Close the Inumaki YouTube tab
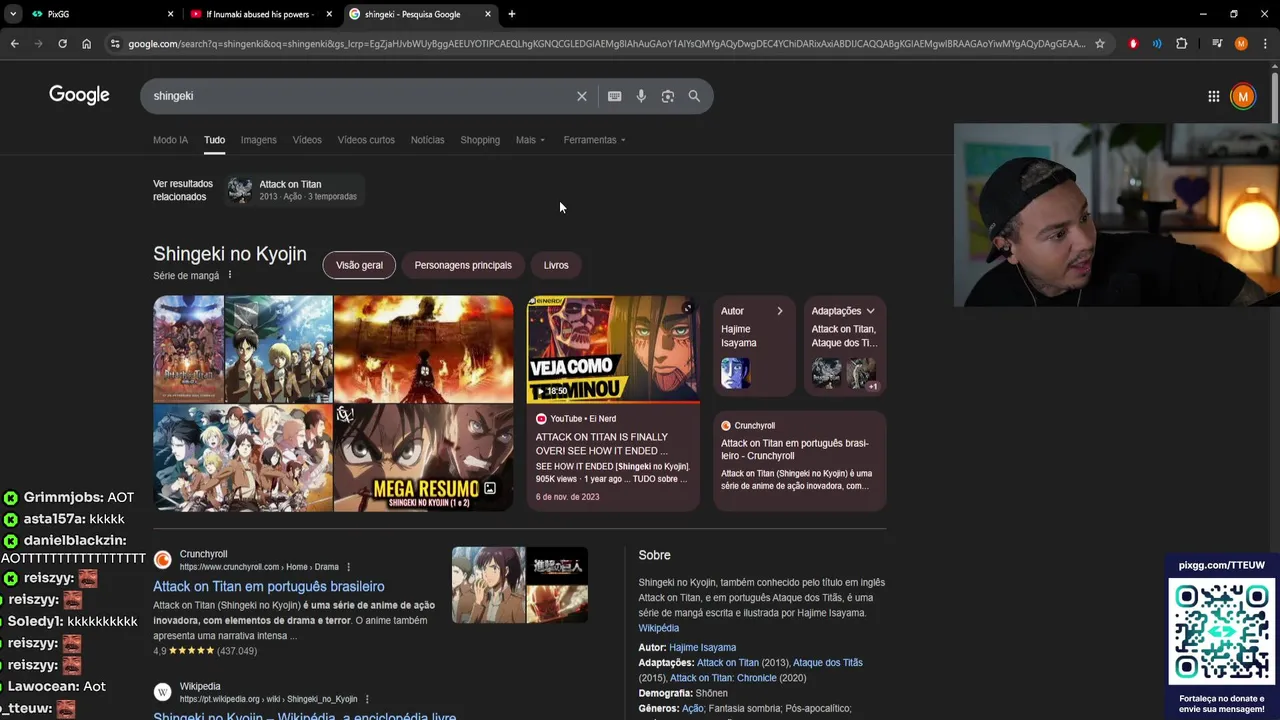 329,14
